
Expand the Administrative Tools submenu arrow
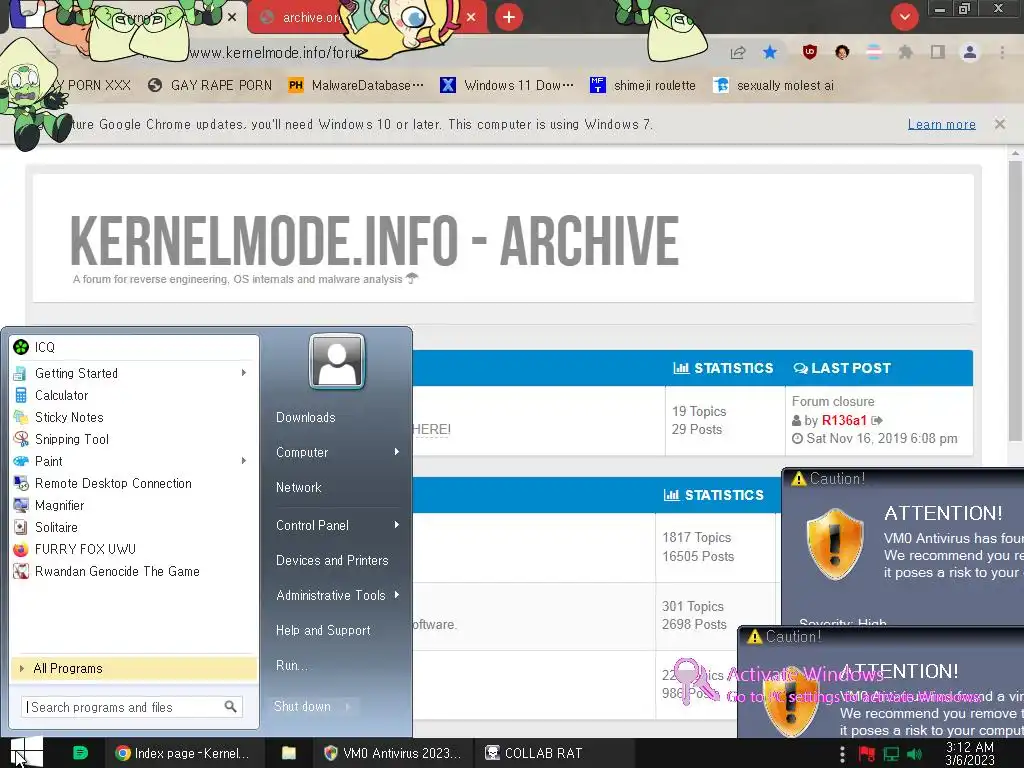pos(396,595)
